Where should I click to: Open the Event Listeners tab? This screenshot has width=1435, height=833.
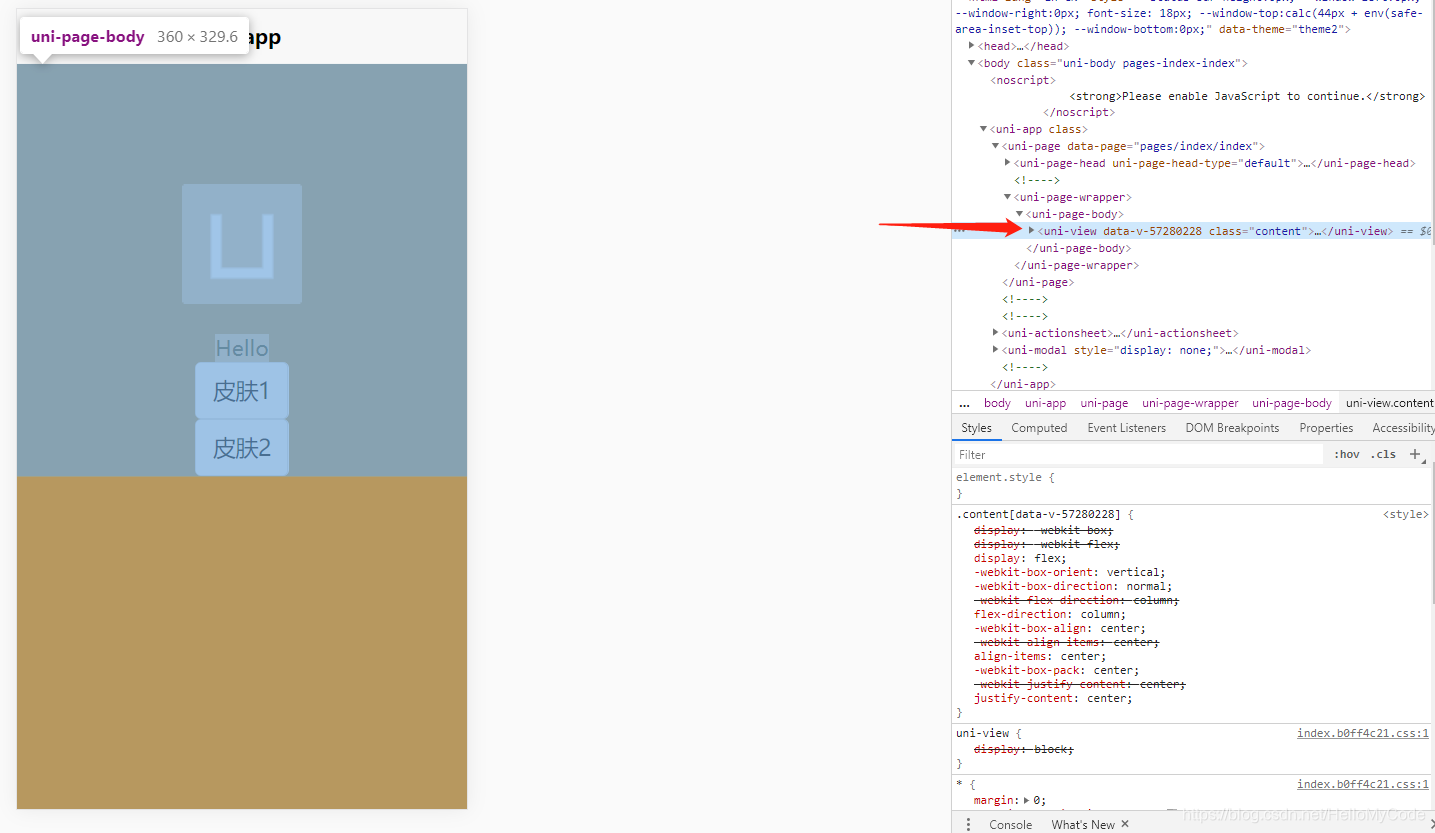coord(1126,428)
